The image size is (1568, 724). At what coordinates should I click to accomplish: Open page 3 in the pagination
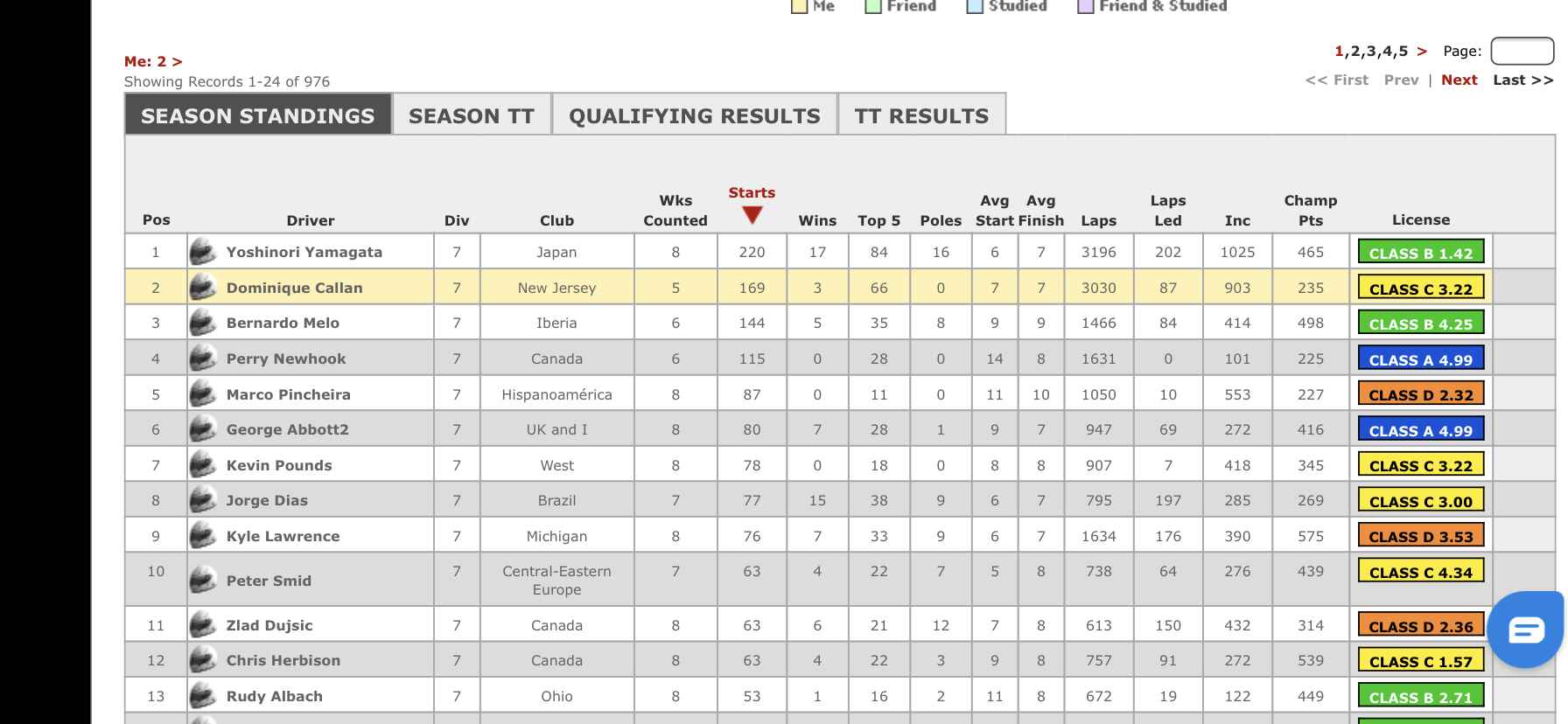tap(1371, 51)
